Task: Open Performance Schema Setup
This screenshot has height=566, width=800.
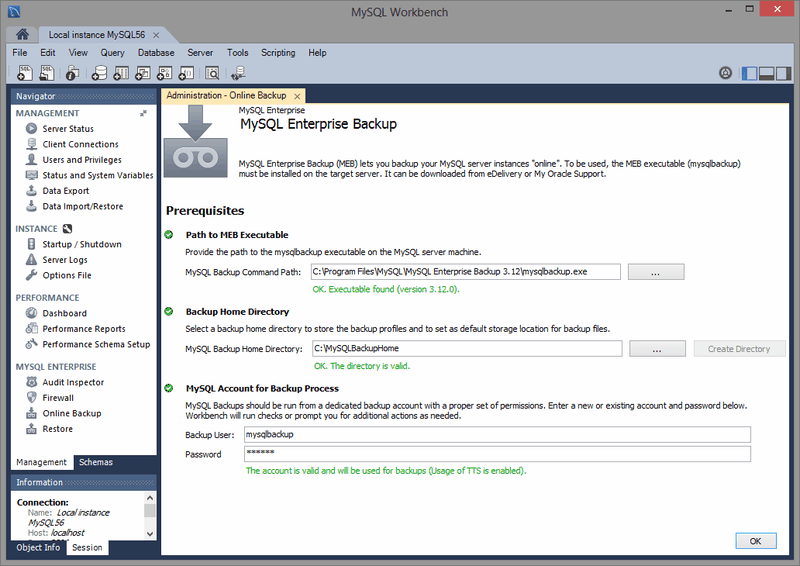Action: (x=96, y=344)
